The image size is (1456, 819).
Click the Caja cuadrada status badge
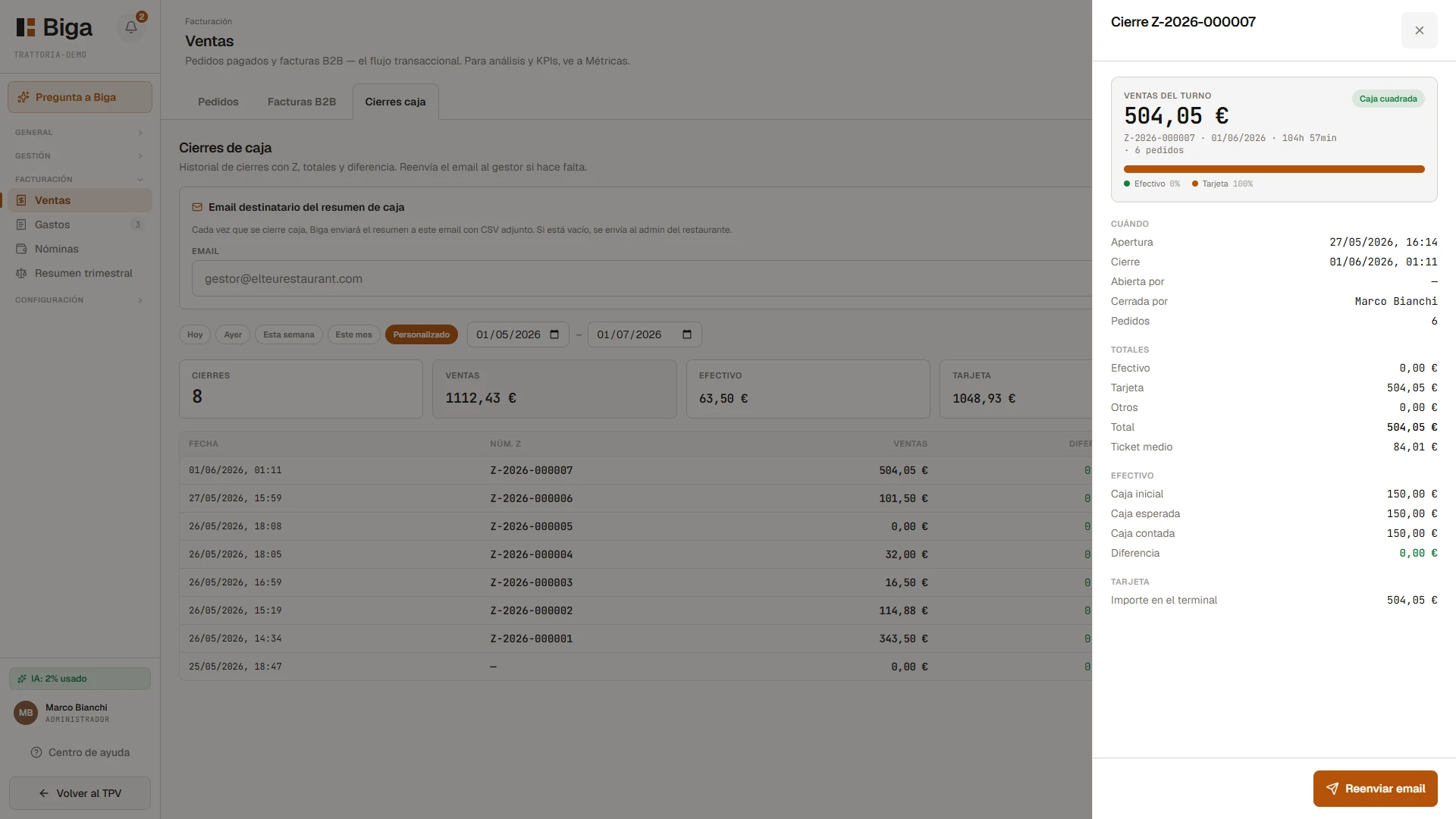coord(1388,99)
